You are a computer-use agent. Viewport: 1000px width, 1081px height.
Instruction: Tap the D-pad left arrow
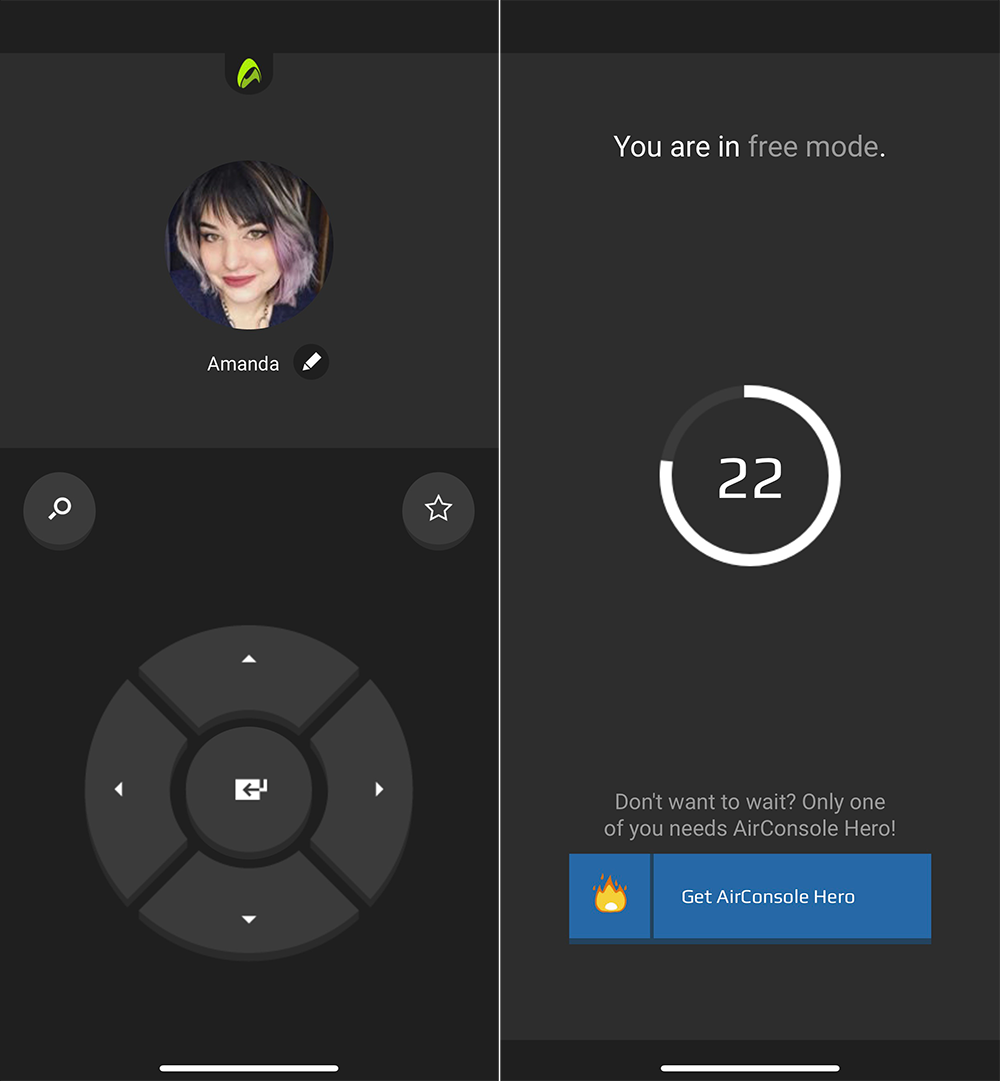[x=129, y=789]
